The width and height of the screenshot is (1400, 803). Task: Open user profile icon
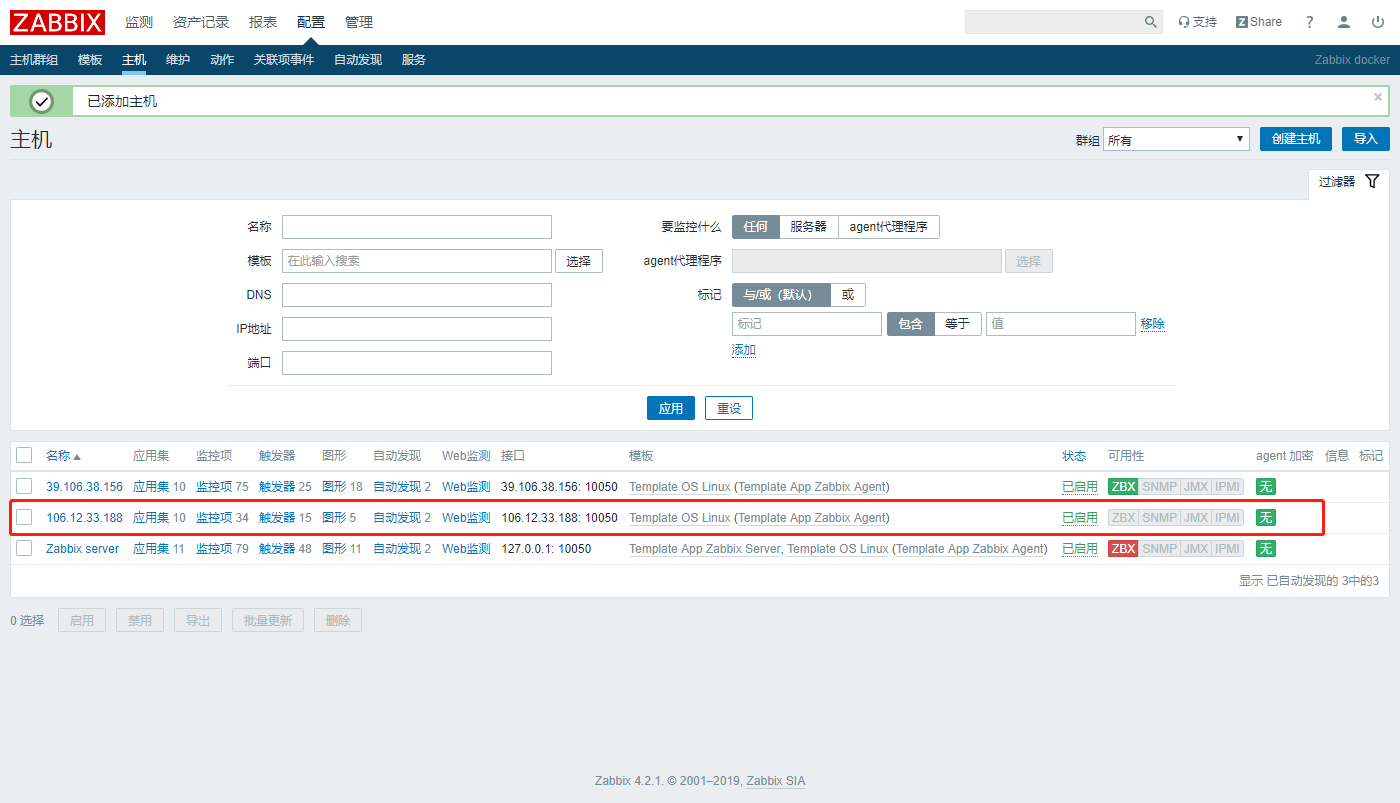(x=1345, y=22)
